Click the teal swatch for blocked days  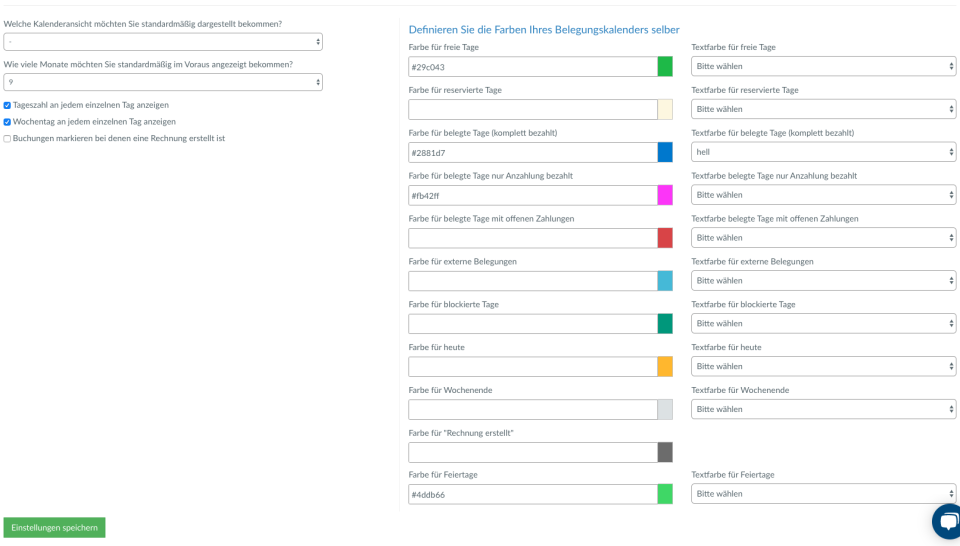tap(665, 324)
